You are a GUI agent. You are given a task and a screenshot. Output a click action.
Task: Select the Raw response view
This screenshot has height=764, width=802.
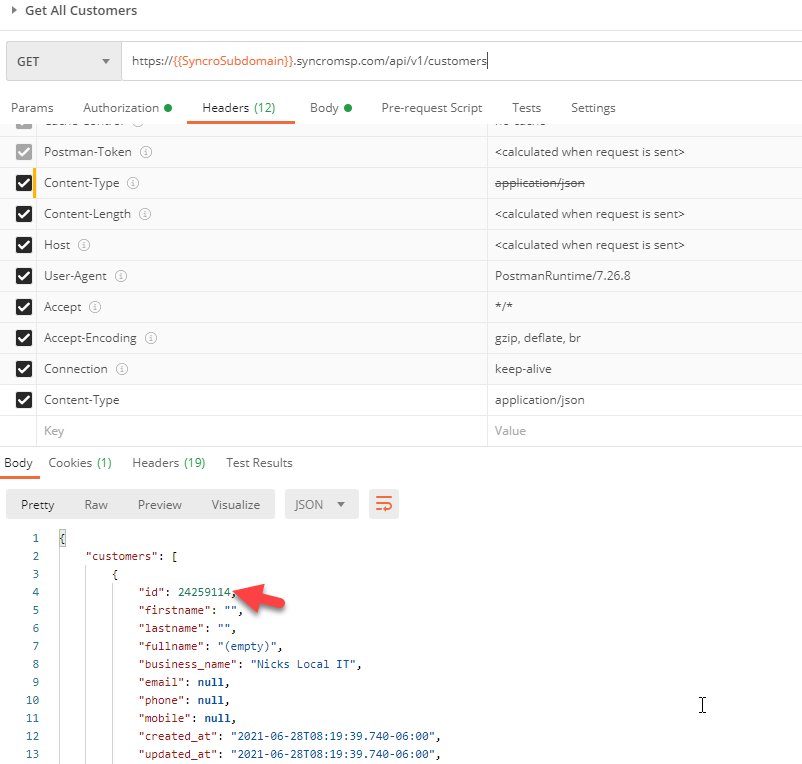[96, 504]
